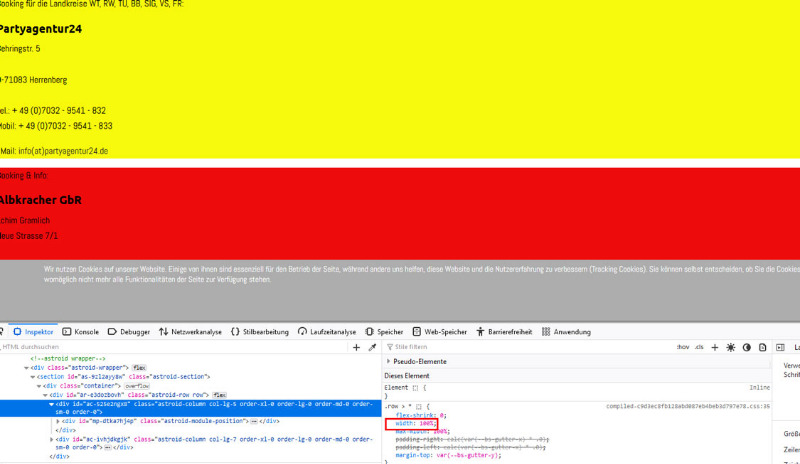800x464 pixels.
Task: Switch to the Netzwerkanalyse tab
Action: click(190, 332)
